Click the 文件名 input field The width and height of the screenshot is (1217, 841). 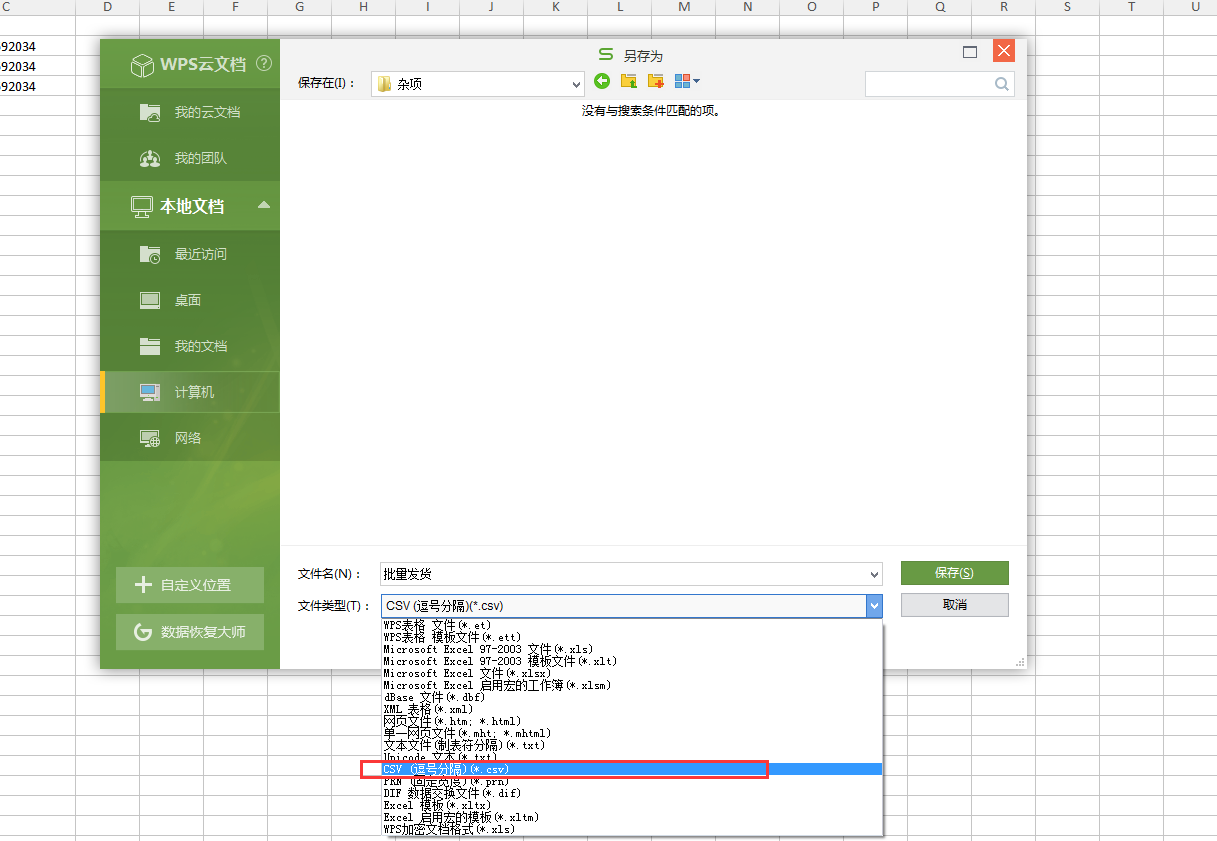pos(620,574)
